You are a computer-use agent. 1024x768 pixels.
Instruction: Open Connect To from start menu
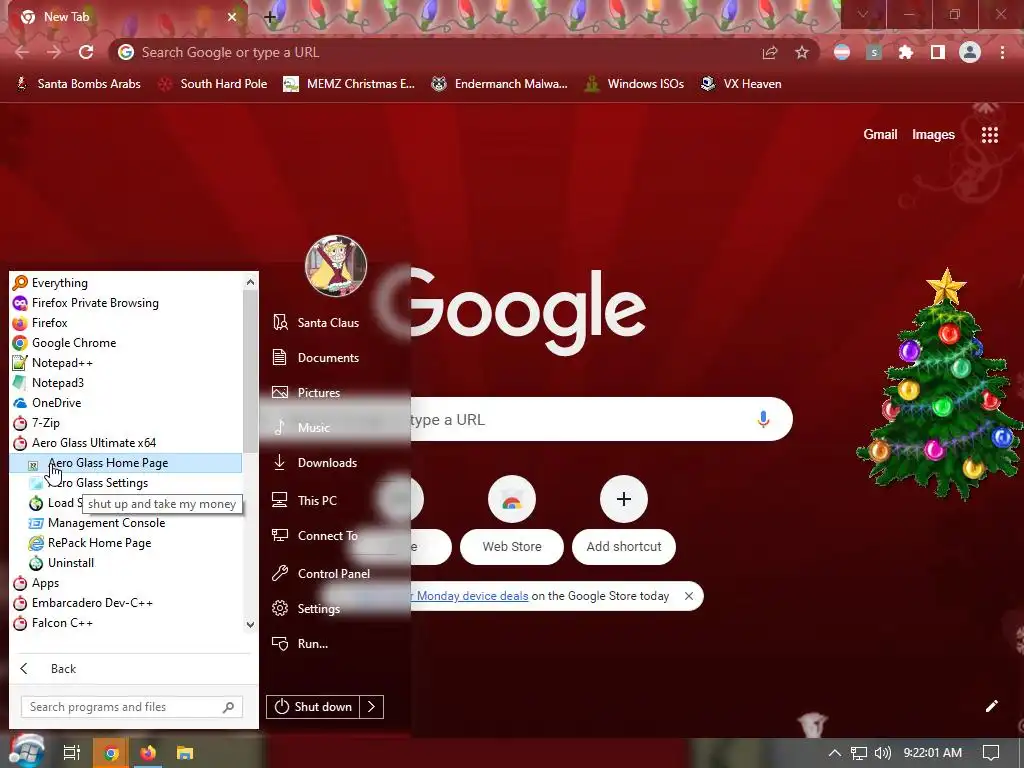[x=315, y=536]
